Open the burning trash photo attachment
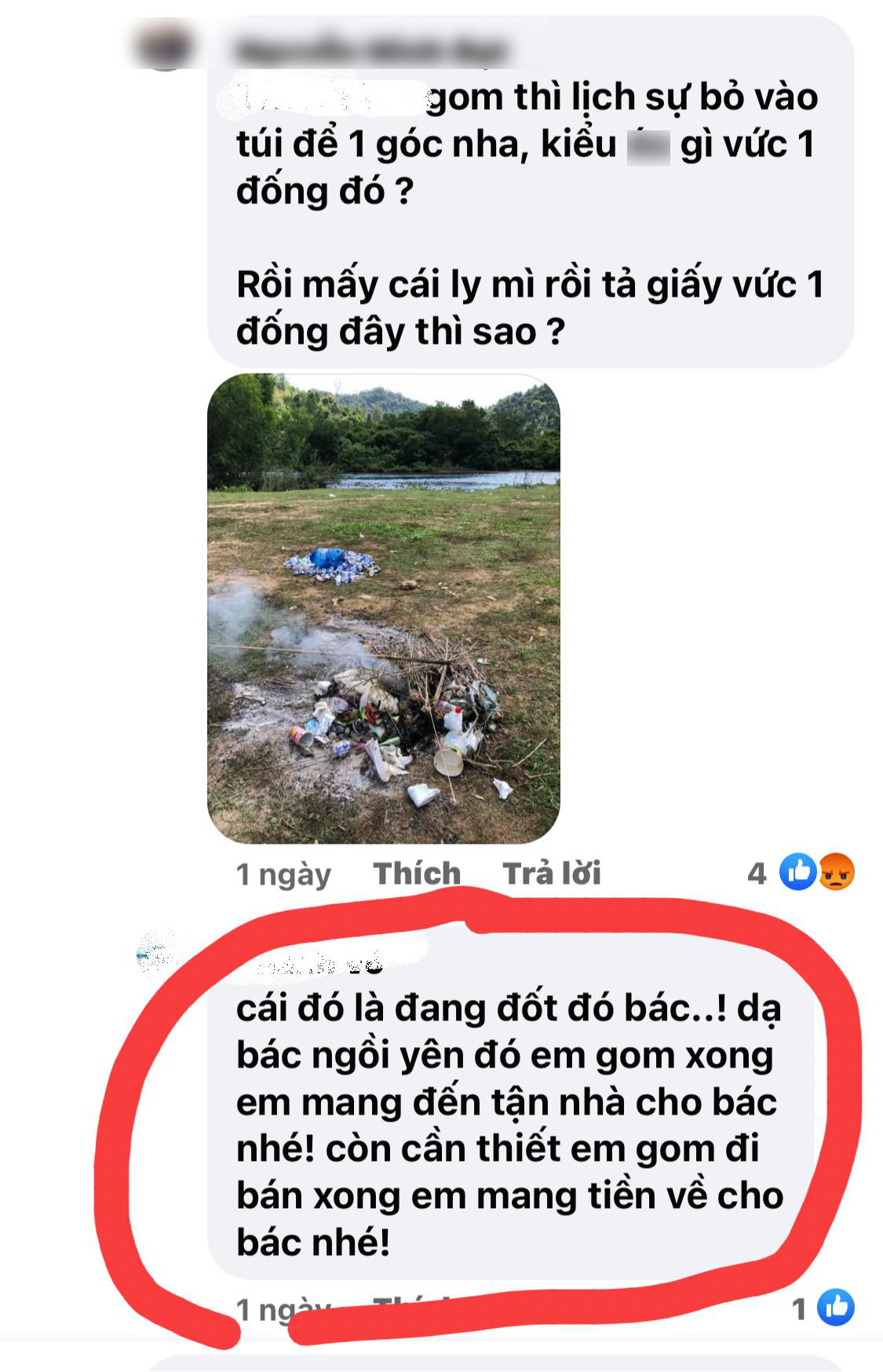Screen dimensions: 883x1372 point(383,608)
